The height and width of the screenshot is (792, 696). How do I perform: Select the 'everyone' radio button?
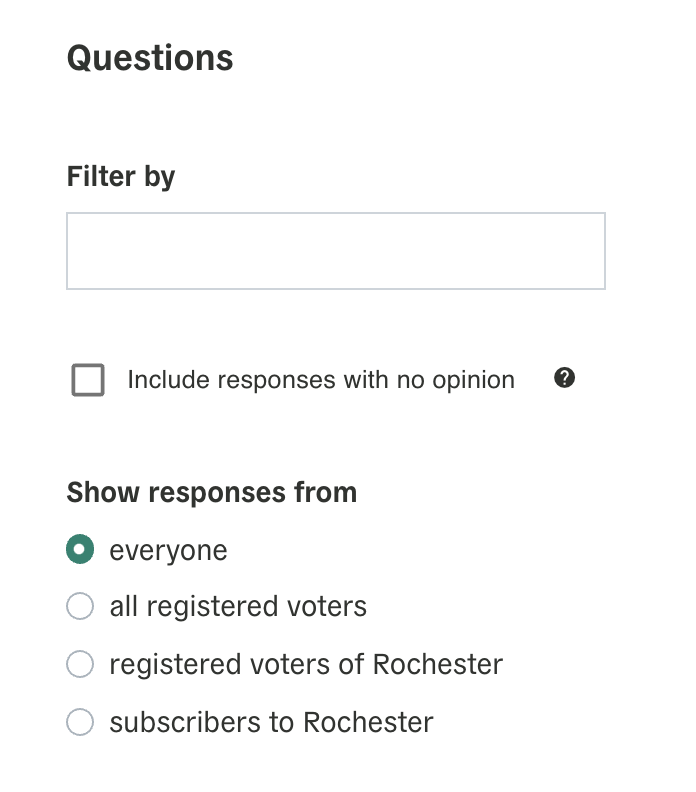80,549
